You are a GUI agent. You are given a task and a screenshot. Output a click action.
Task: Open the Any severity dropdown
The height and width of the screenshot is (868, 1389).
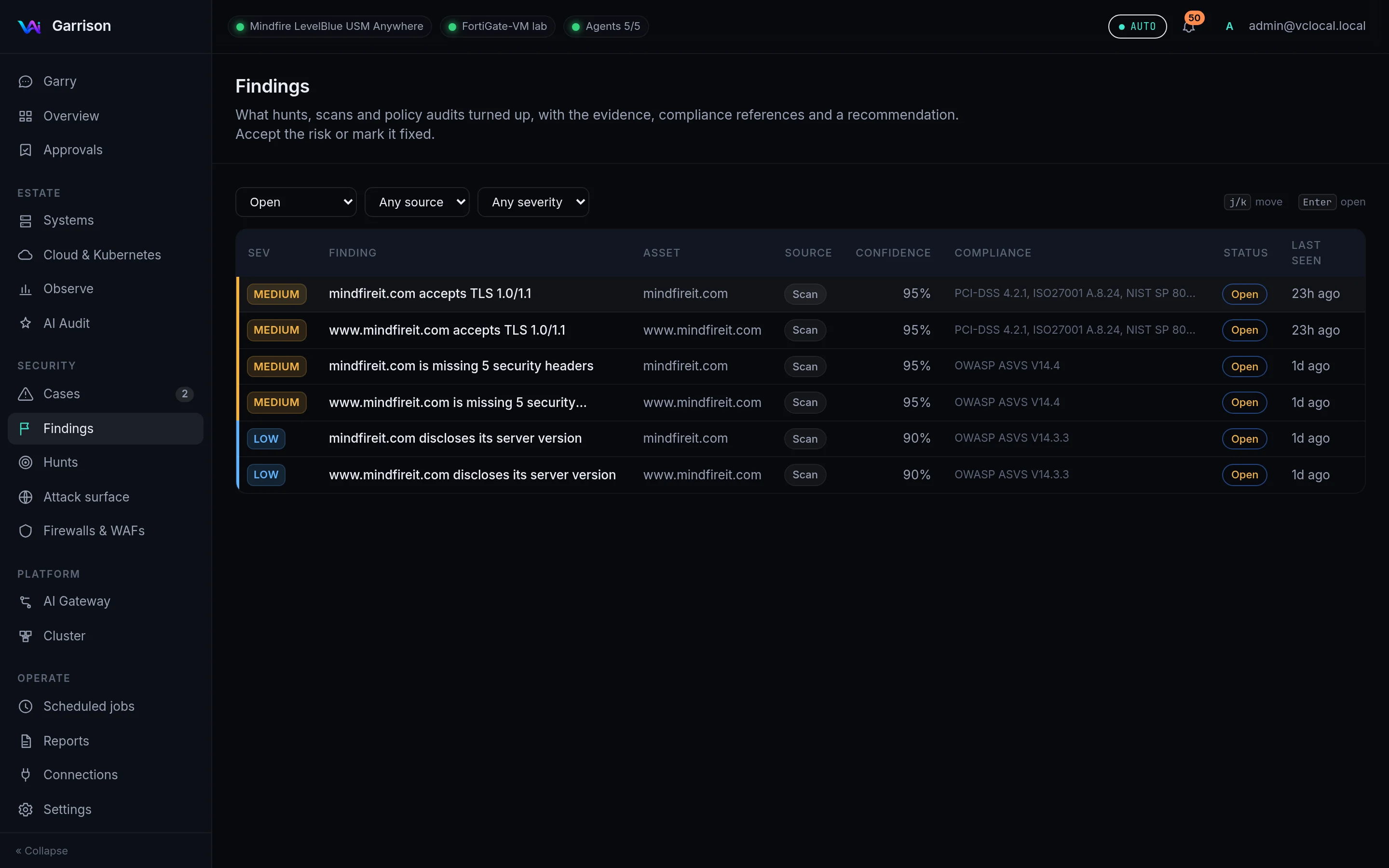(x=533, y=202)
